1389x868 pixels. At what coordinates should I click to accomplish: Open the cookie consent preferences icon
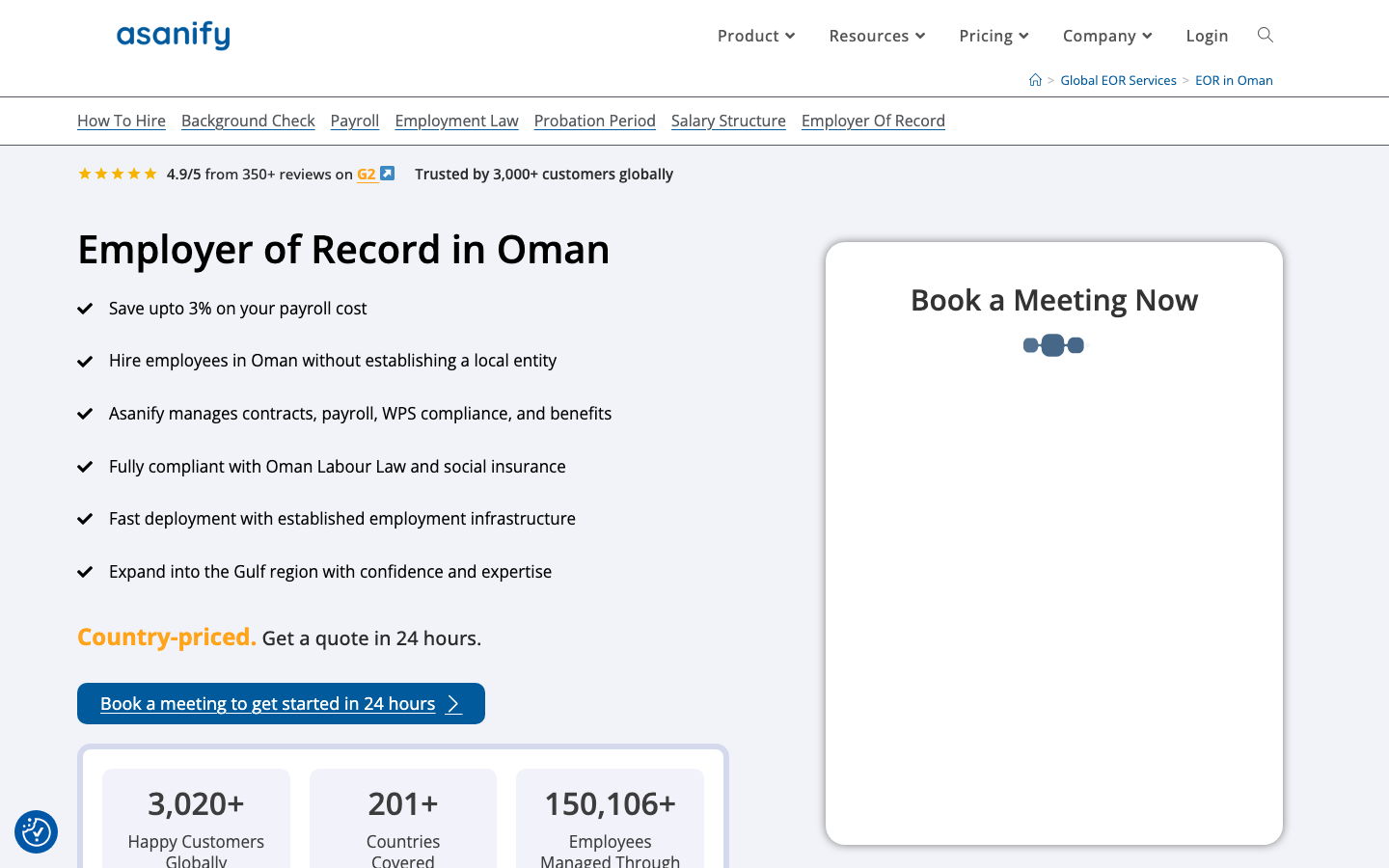[36, 831]
